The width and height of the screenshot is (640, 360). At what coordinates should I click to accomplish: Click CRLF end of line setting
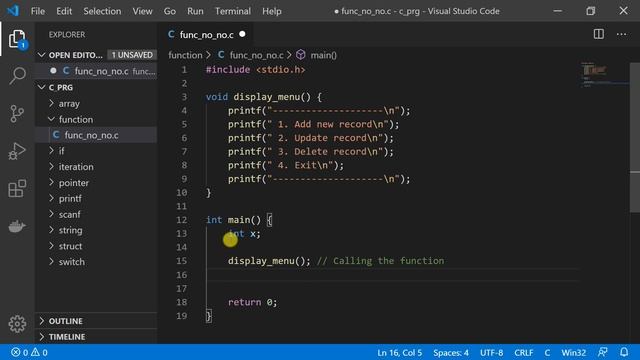524,352
